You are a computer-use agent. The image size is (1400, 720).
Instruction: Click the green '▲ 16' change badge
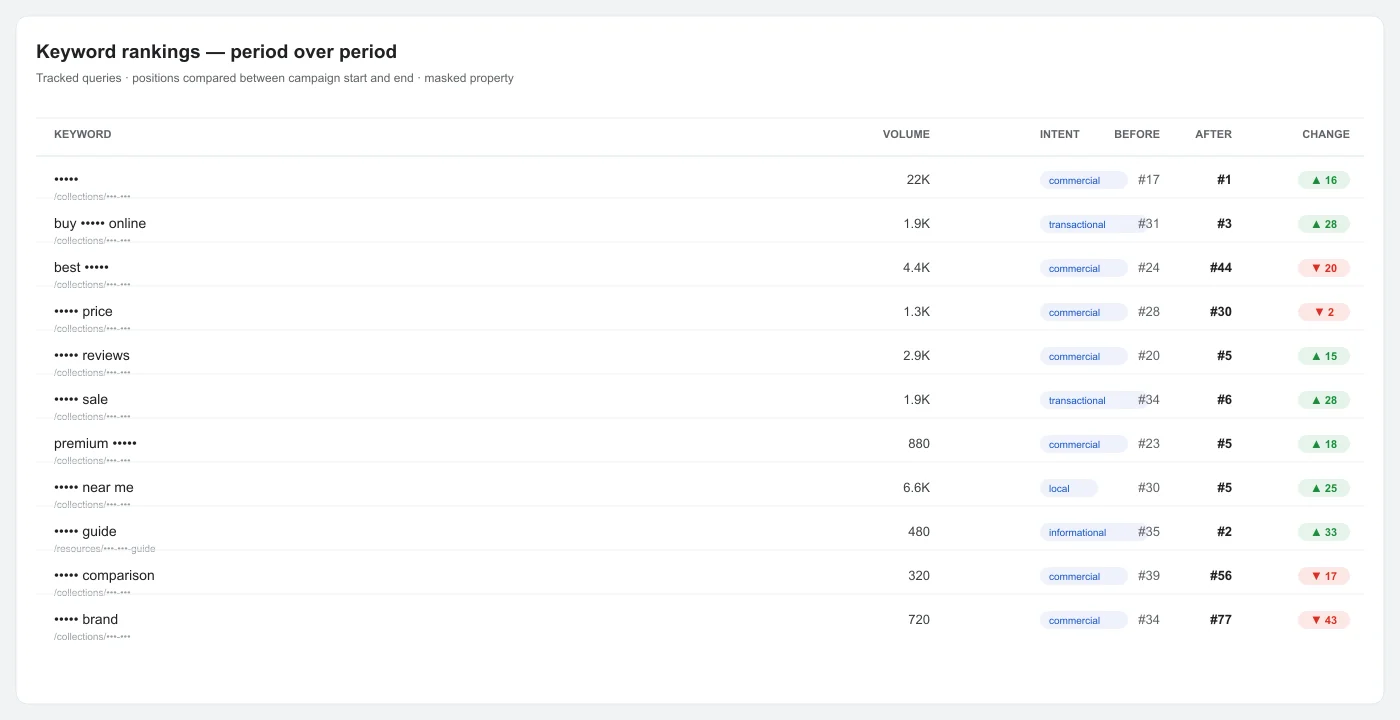point(1324,180)
